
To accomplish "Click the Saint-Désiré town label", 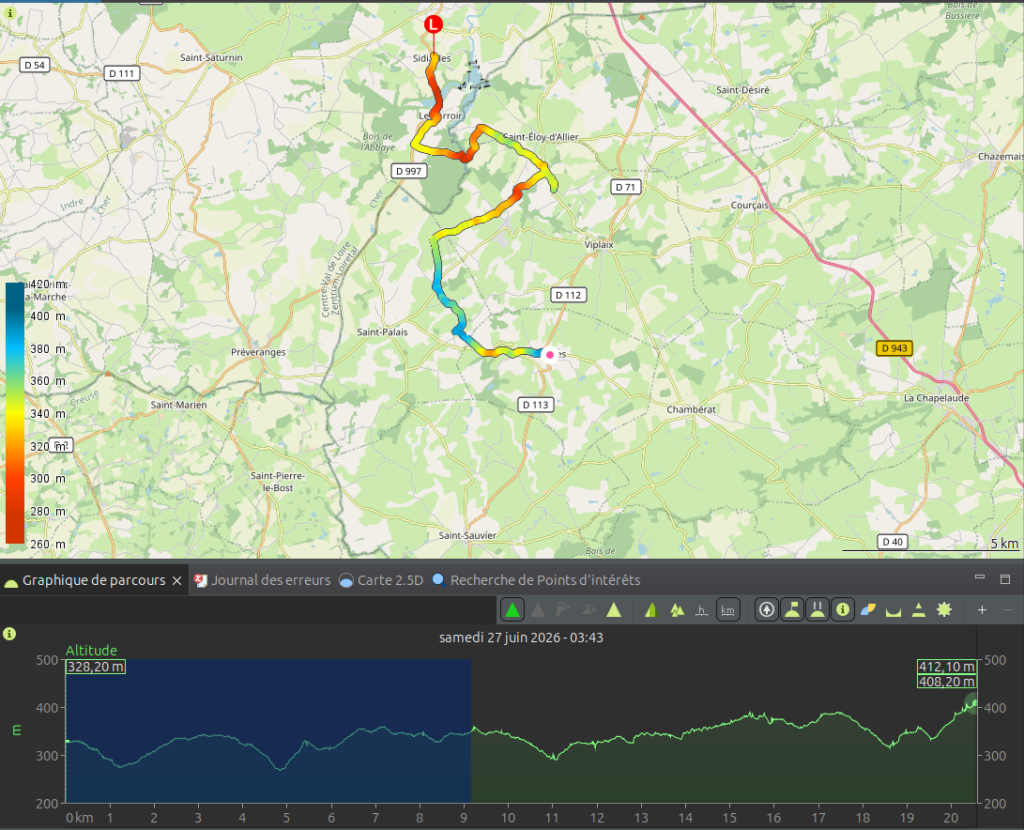I will tap(743, 90).
